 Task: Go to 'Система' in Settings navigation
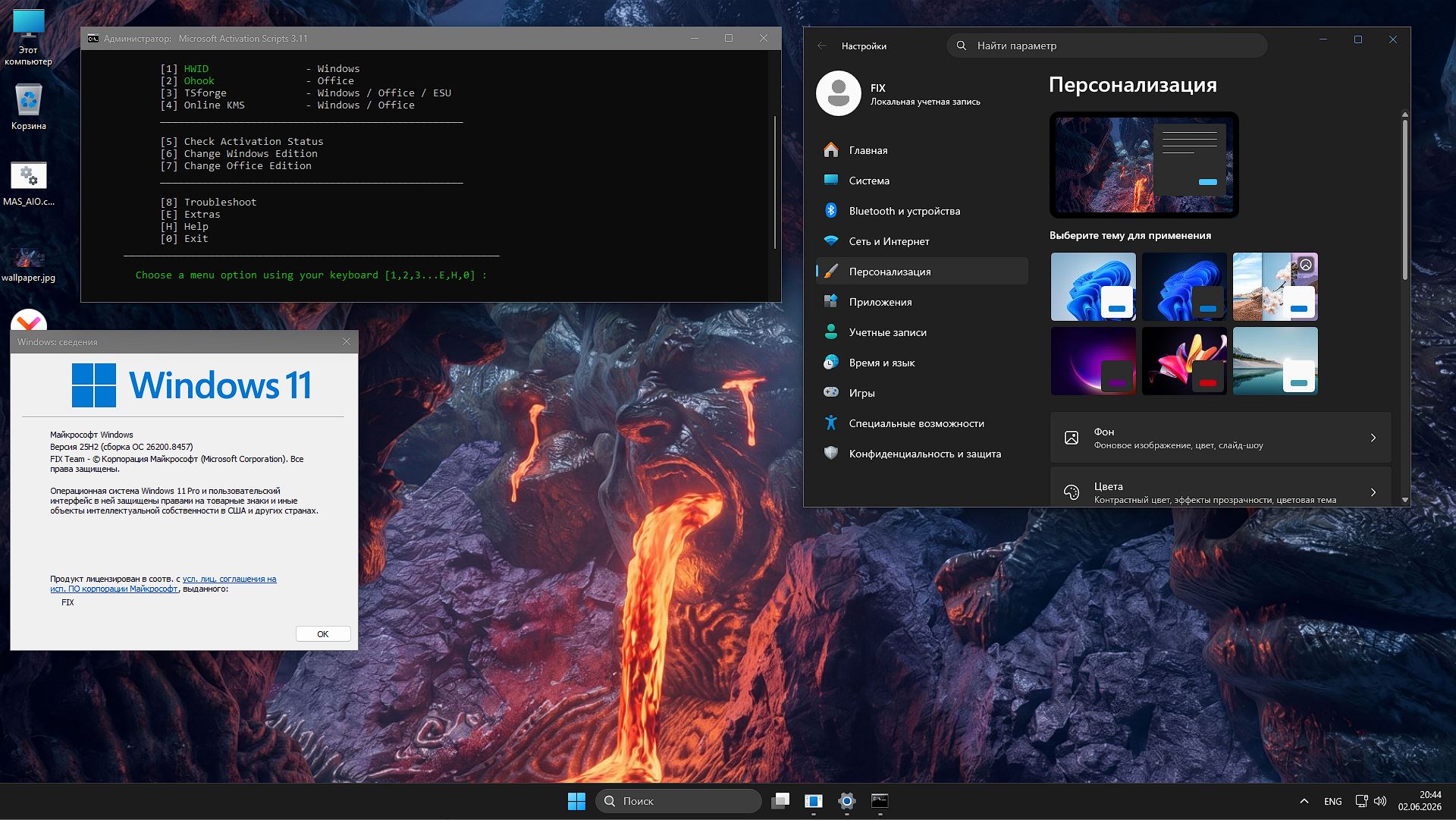[x=921, y=181]
